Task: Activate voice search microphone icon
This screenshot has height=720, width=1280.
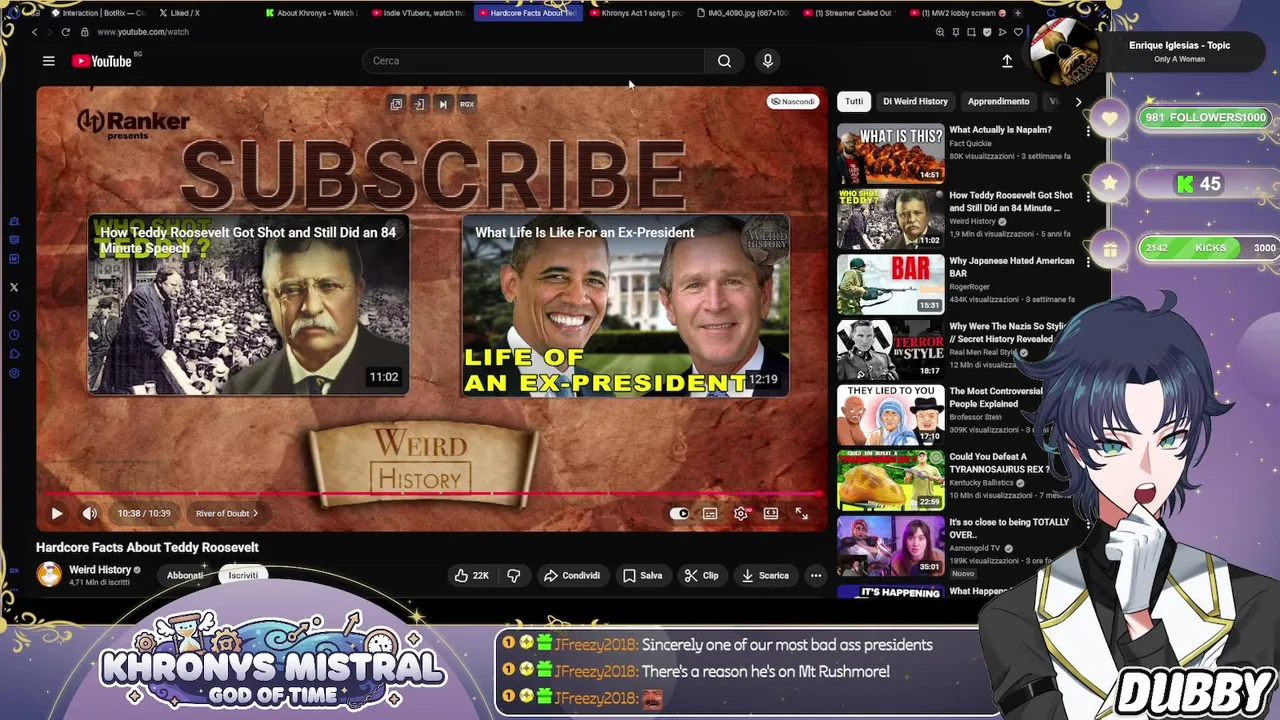Action: [768, 61]
